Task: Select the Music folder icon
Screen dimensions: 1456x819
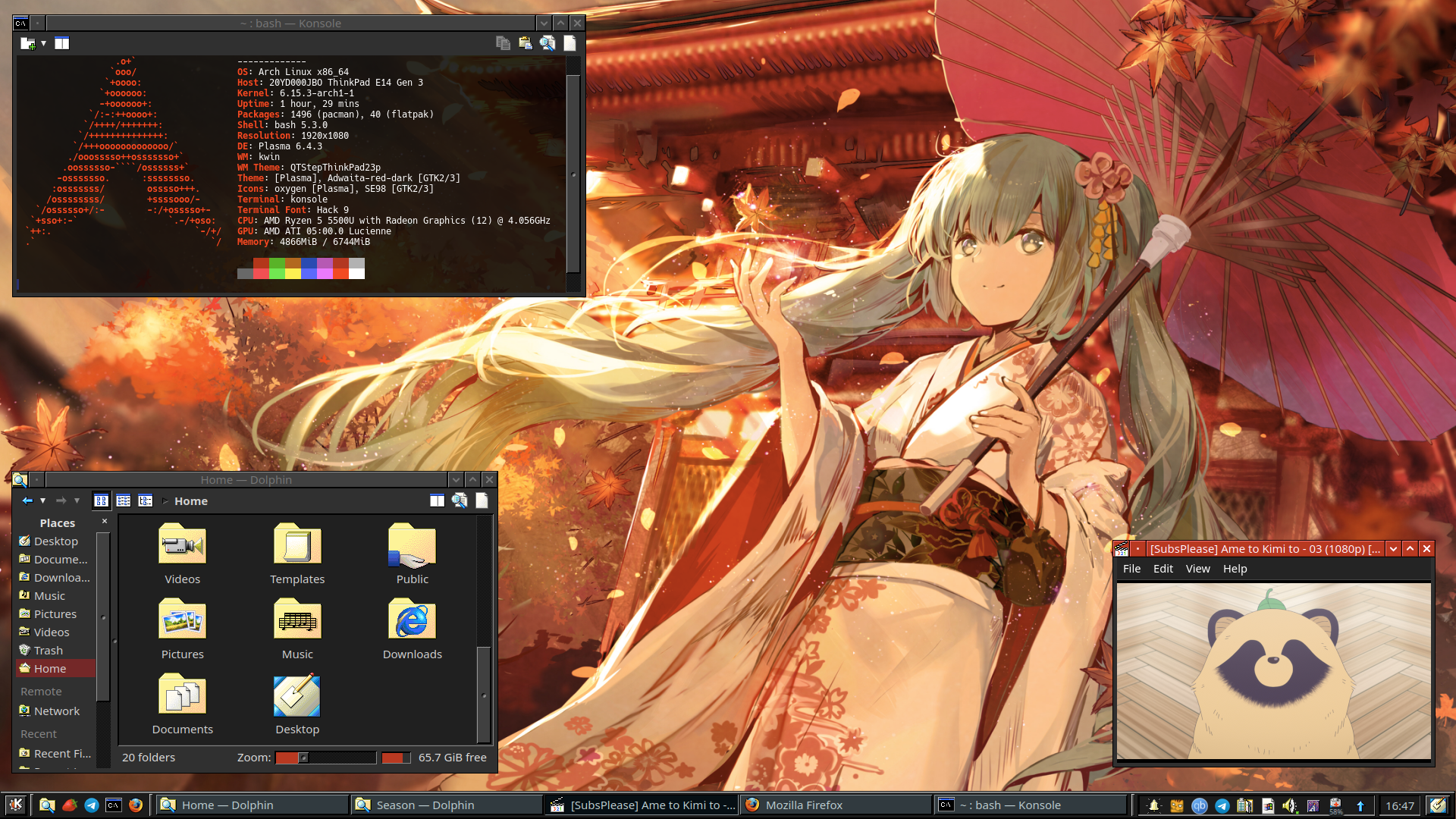Action: click(297, 620)
